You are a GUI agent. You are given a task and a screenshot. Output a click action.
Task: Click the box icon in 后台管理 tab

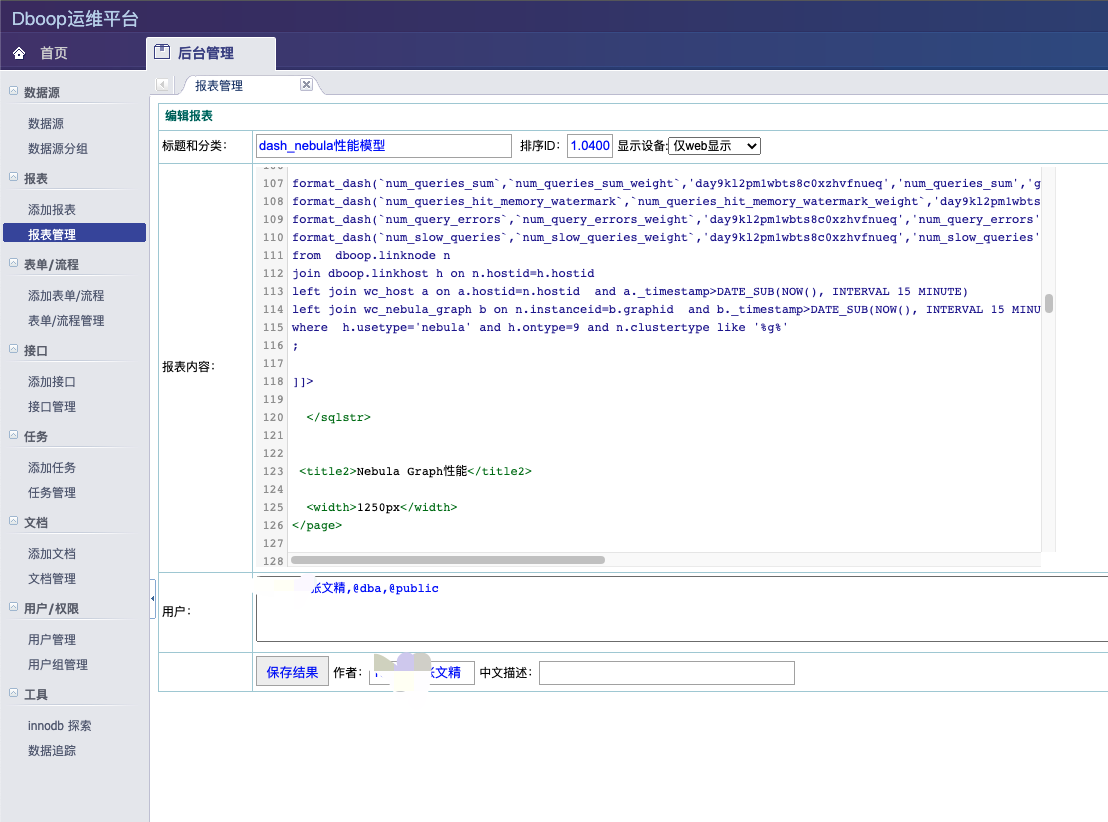coord(162,52)
